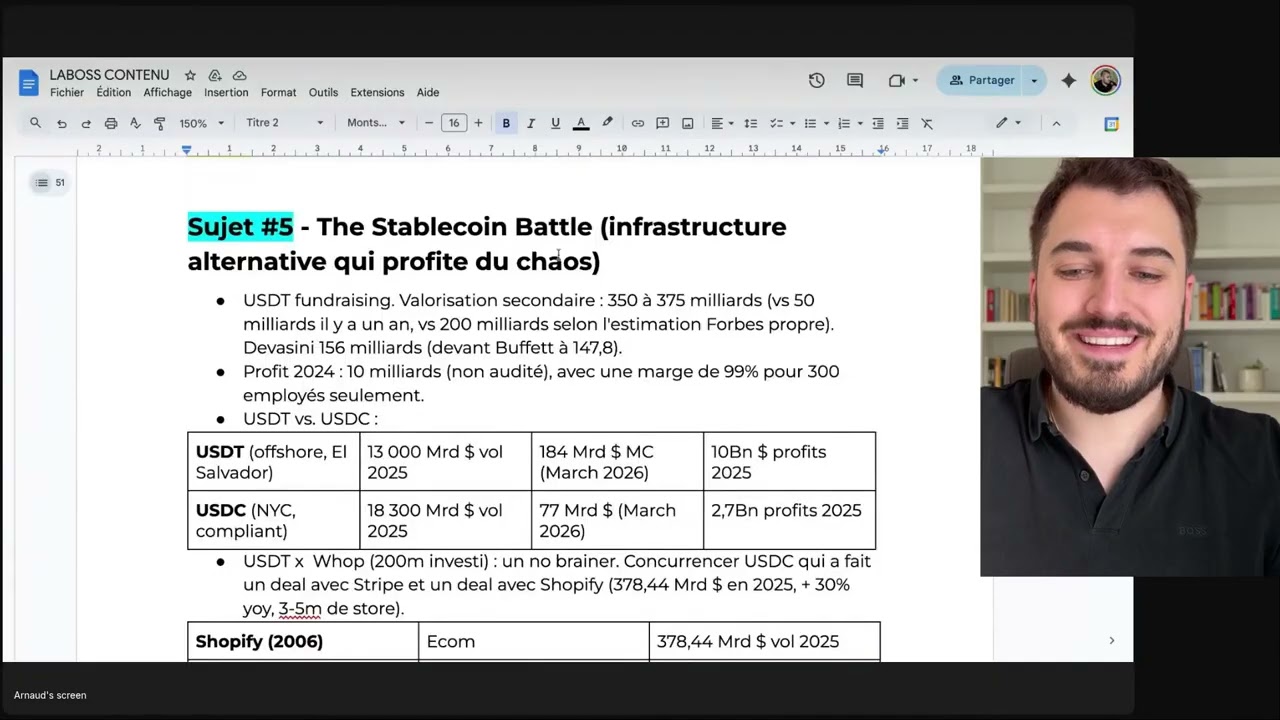Screen dimensions: 1280x720
Task: Open the Google account avatar
Action: pos(1105,81)
